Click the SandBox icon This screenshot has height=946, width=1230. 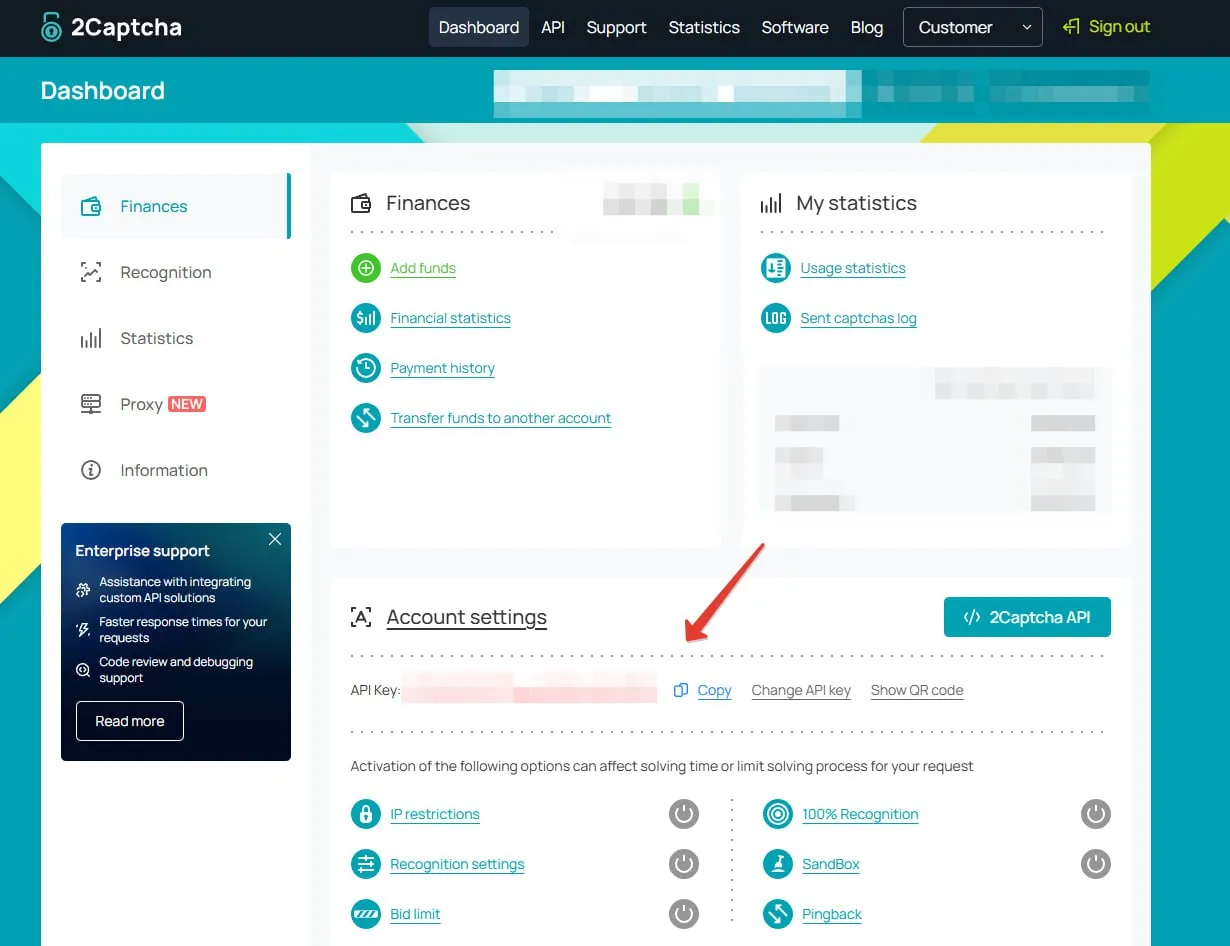[x=778, y=864]
